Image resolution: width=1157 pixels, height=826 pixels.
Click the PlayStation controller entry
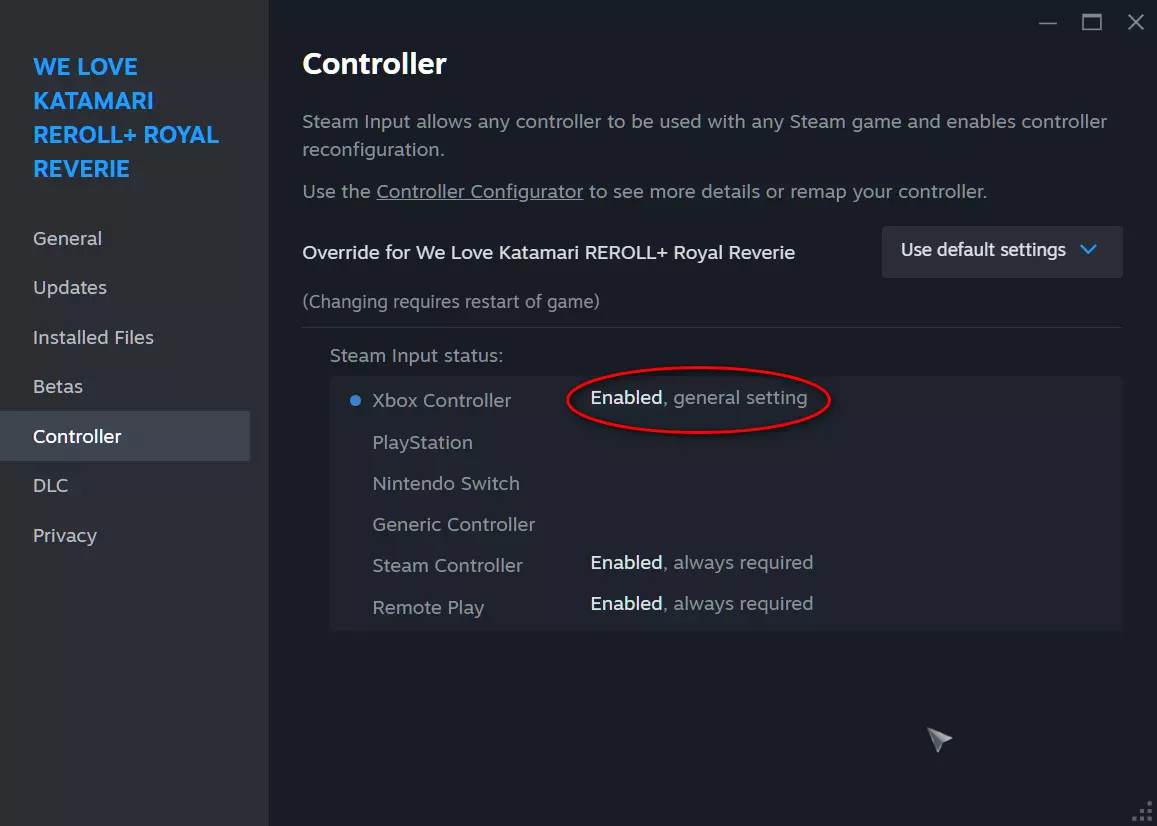pyautogui.click(x=422, y=443)
